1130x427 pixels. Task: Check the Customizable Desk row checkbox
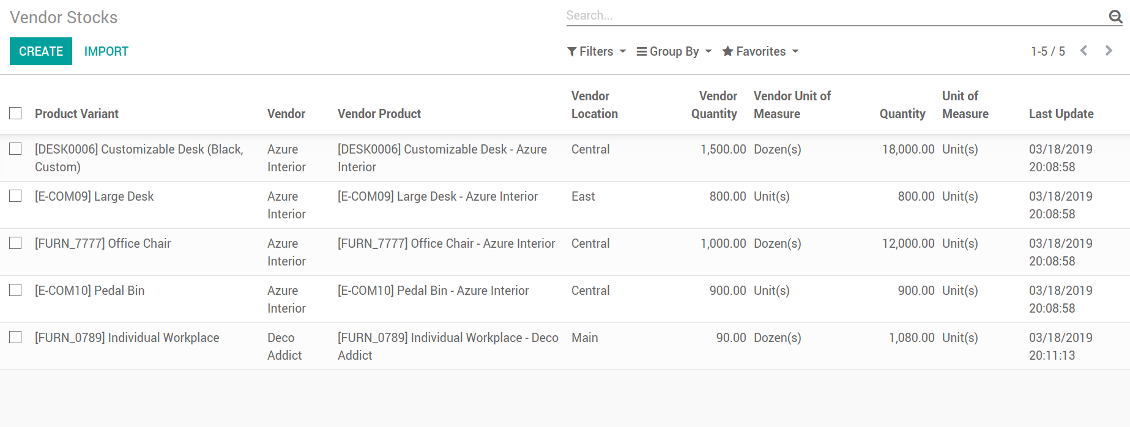pyautogui.click(x=15, y=149)
